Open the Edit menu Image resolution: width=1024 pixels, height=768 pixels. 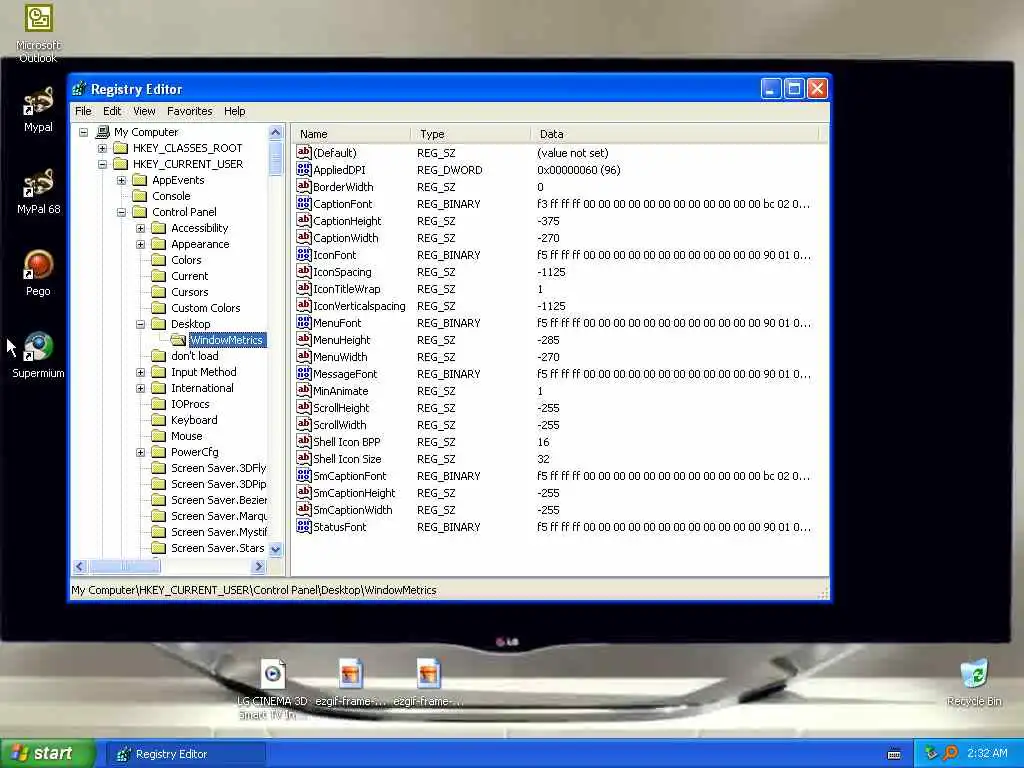112,111
